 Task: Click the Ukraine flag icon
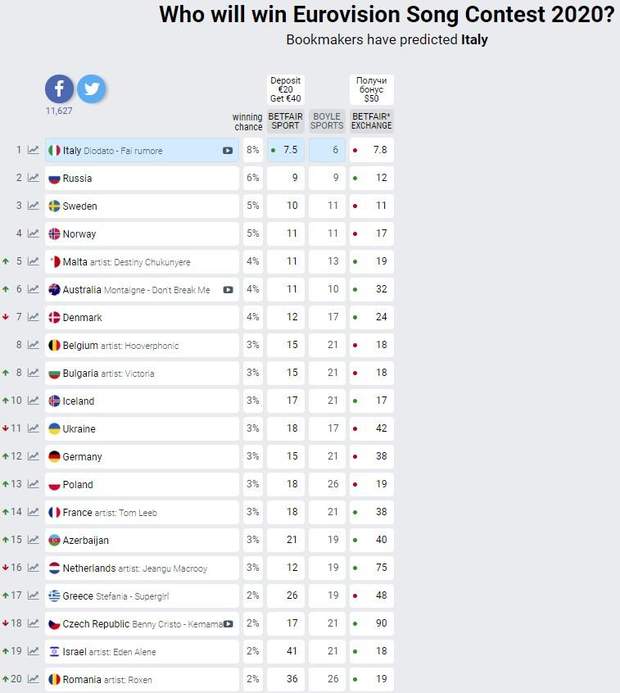point(55,429)
